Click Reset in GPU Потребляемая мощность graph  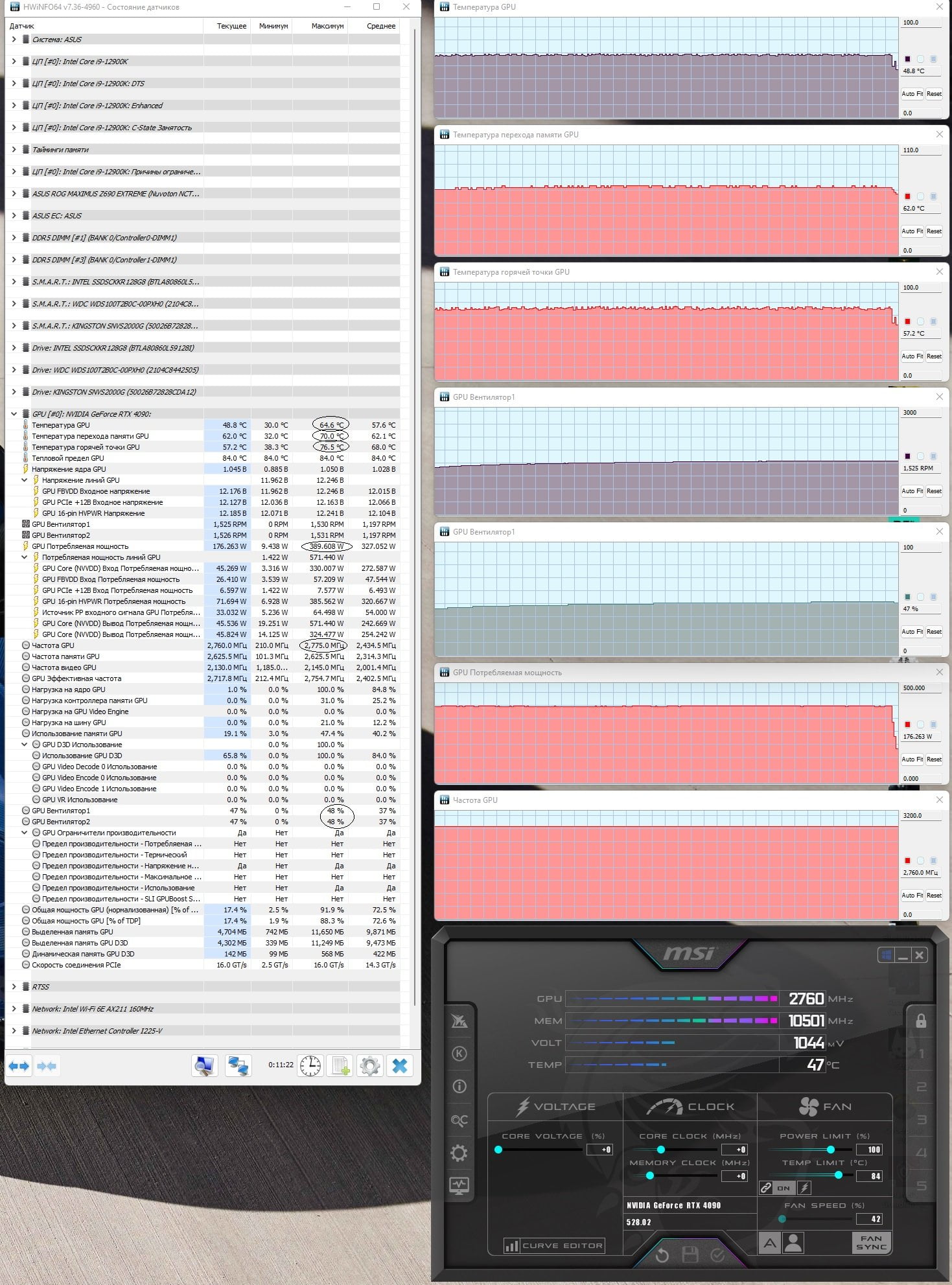pyautogui.click(x=934, y=759)
